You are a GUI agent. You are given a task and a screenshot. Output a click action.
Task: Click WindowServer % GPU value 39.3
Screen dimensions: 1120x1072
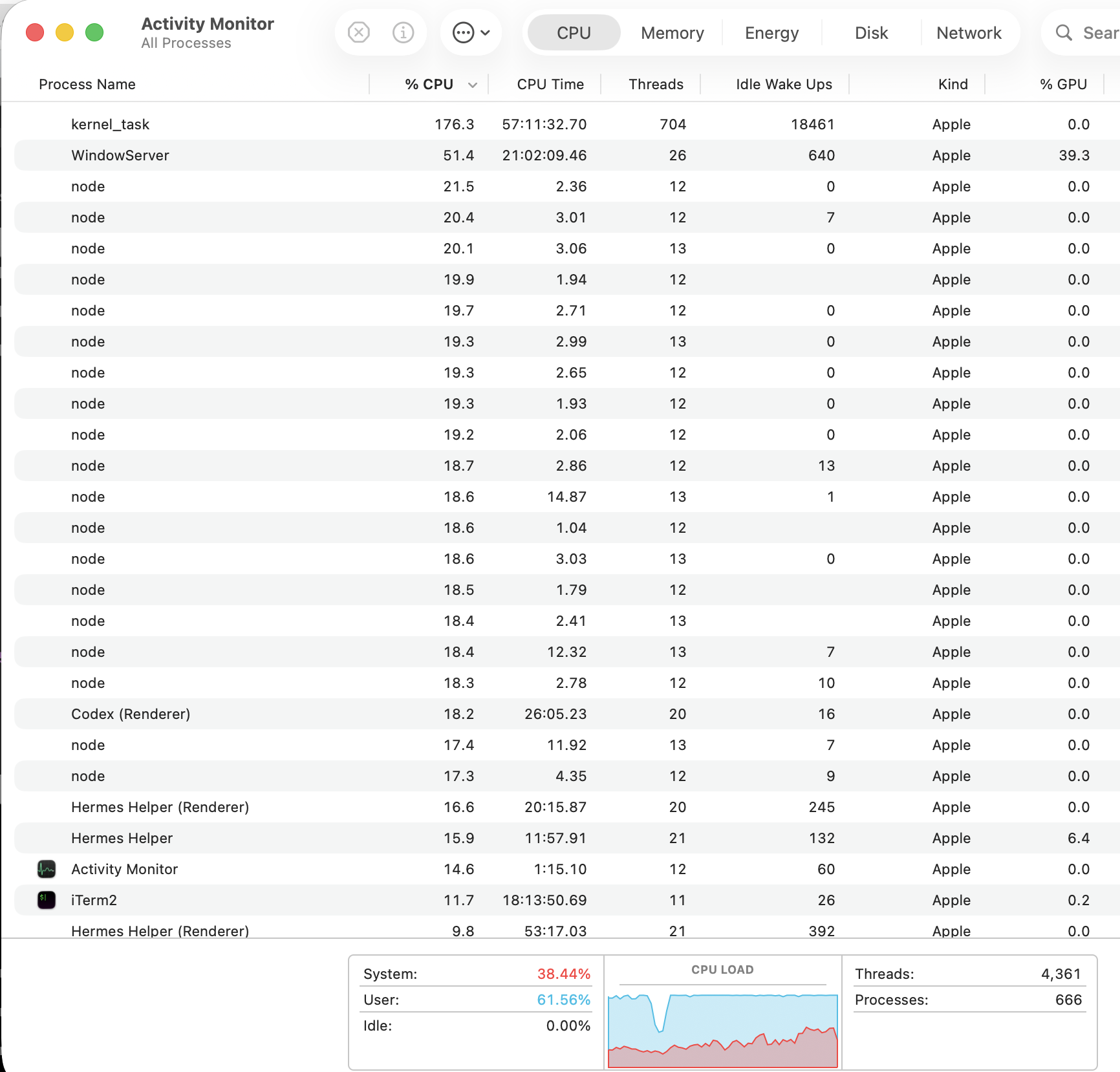[1074, 155]
